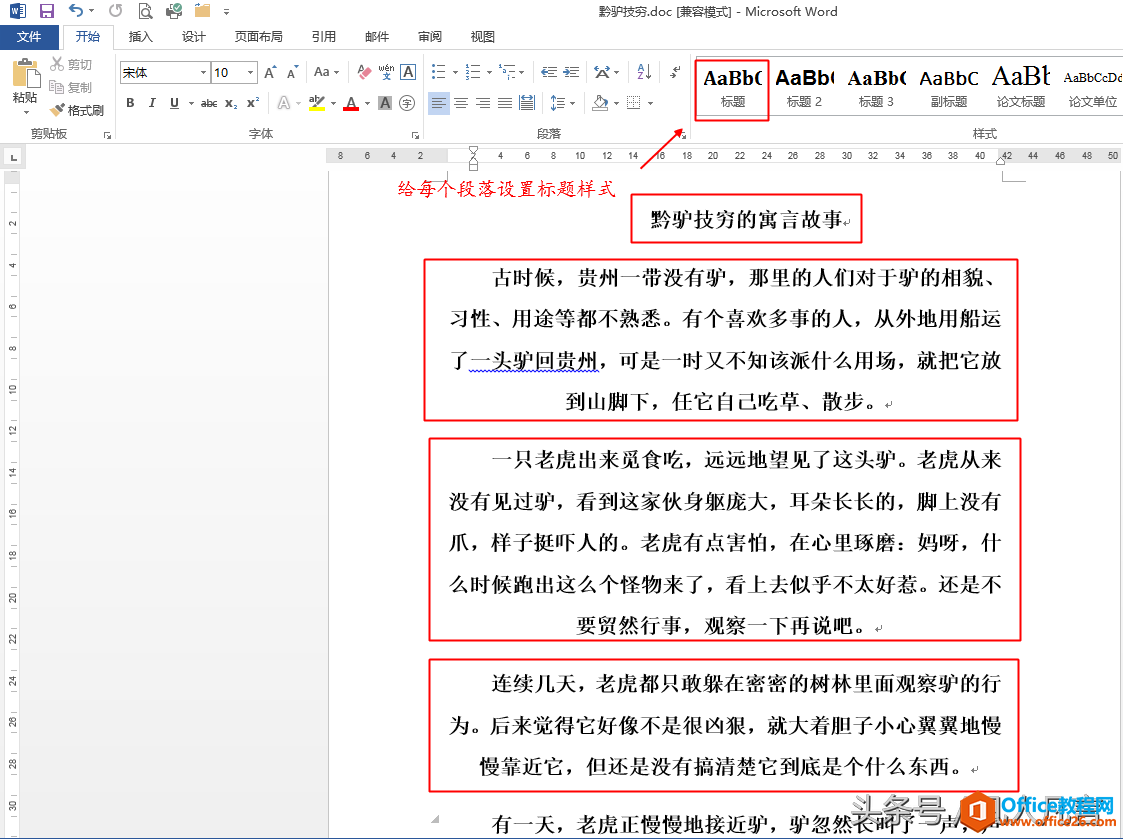Toggle italic formatting button
The width and height of the screenshot is (1123, 839).
tap(152, 103)
